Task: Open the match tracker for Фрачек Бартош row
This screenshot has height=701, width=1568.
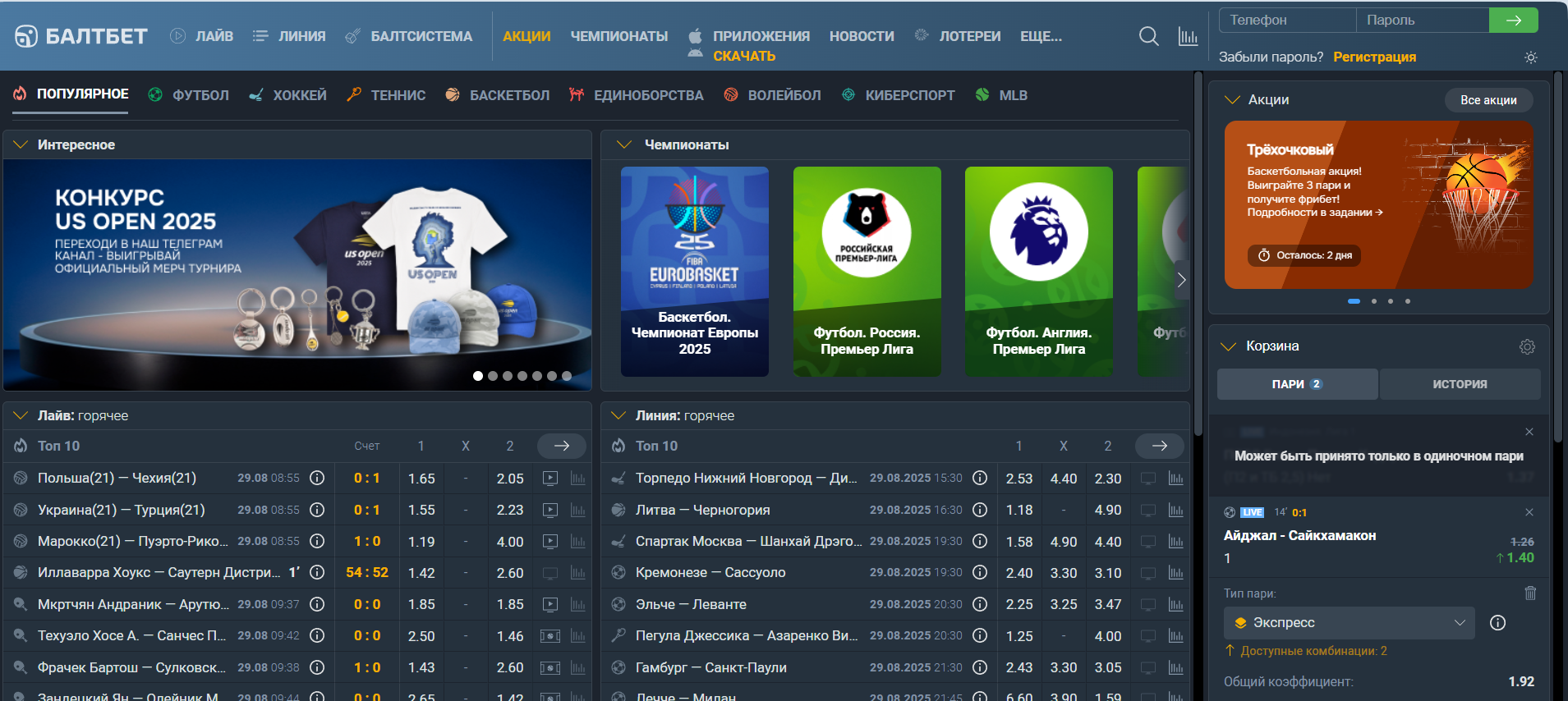Action: tap(550, 667)
